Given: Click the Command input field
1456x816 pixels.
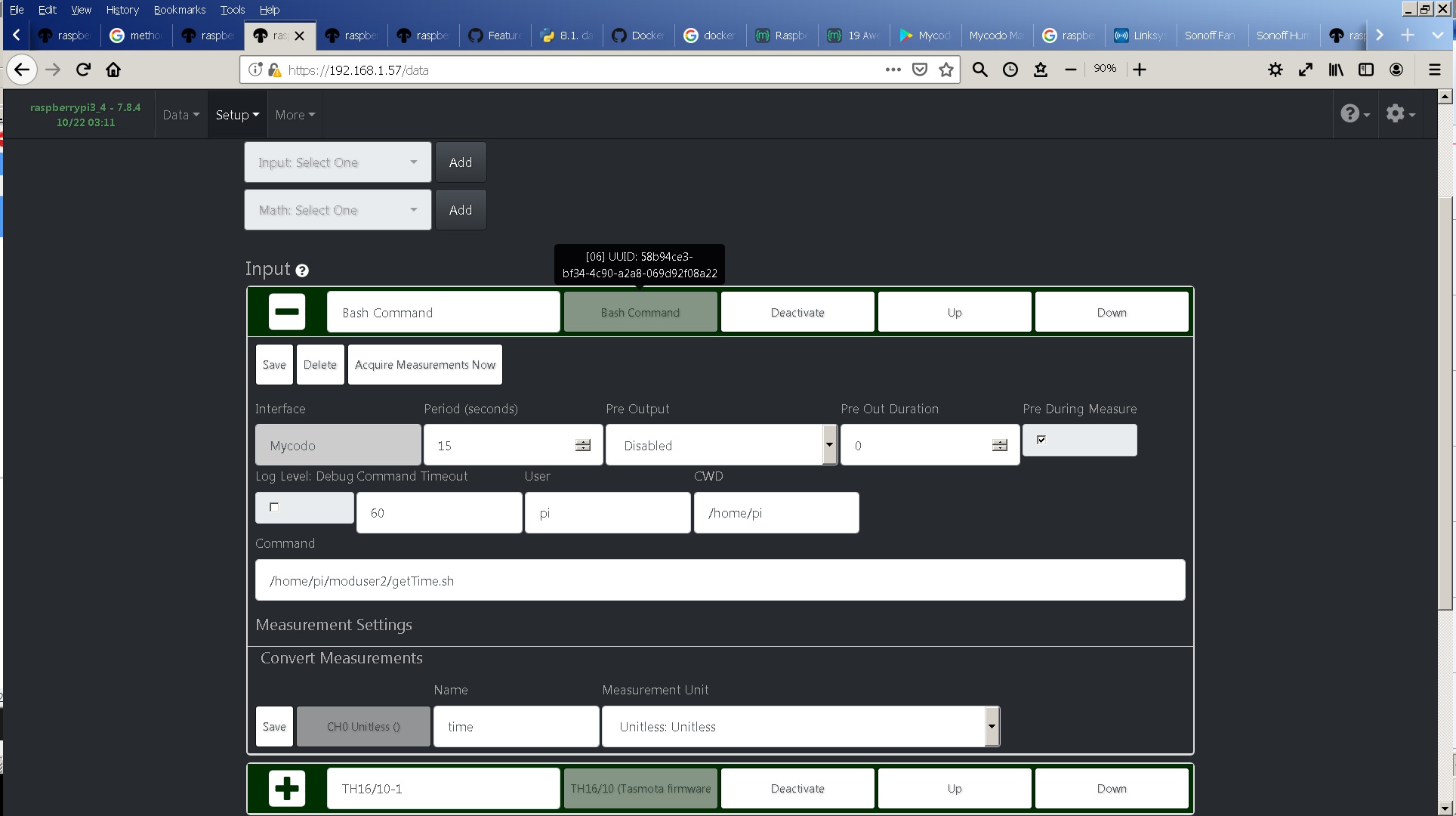Looking at the screenshot, I should click(719, 580).
